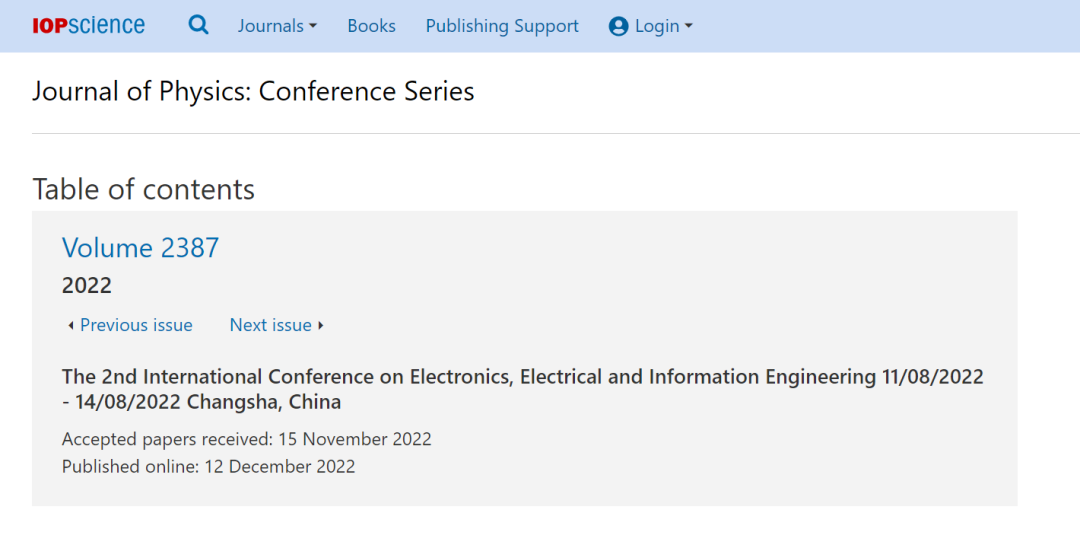Screen dimensions: 1080x548
Task: Open the search magnifier icon
Action: tap(198, 25)
